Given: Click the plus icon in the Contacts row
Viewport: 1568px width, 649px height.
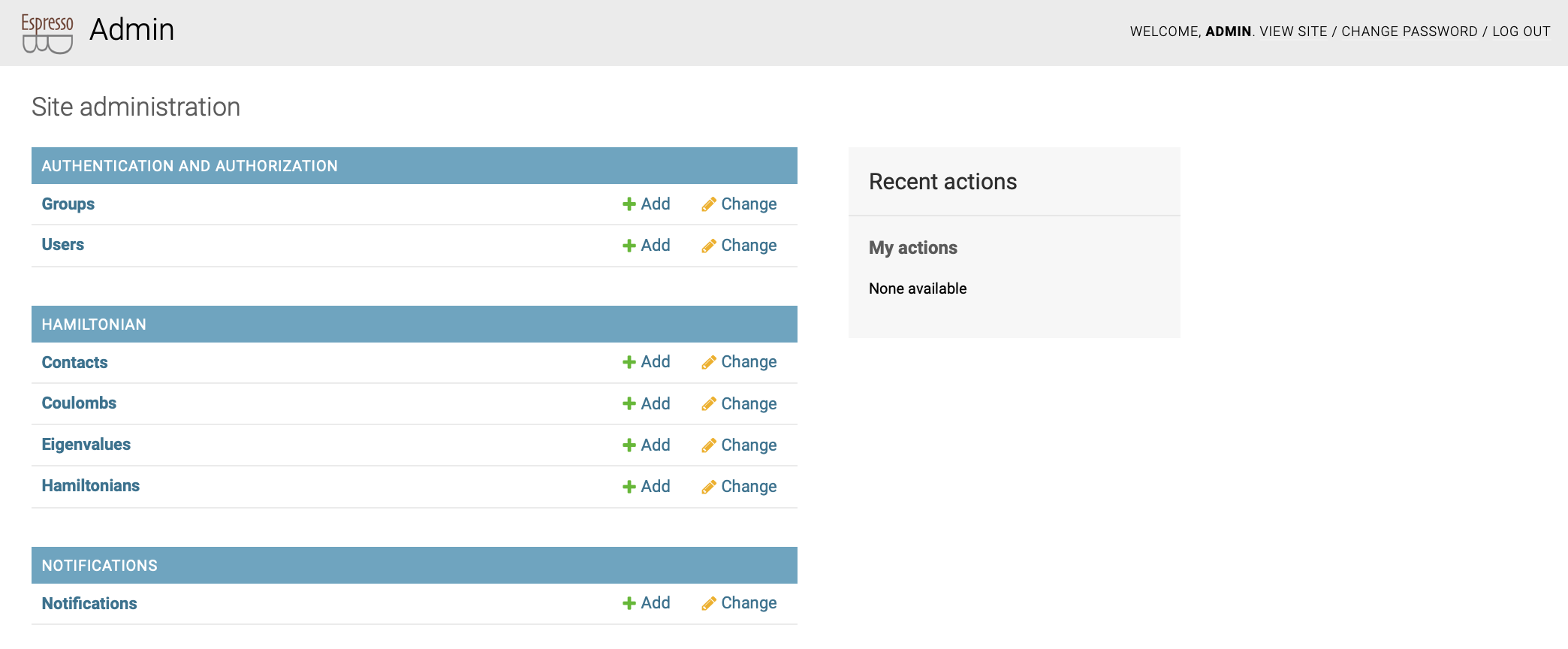Looking at the screenshot, I should (x=629, y=362).
